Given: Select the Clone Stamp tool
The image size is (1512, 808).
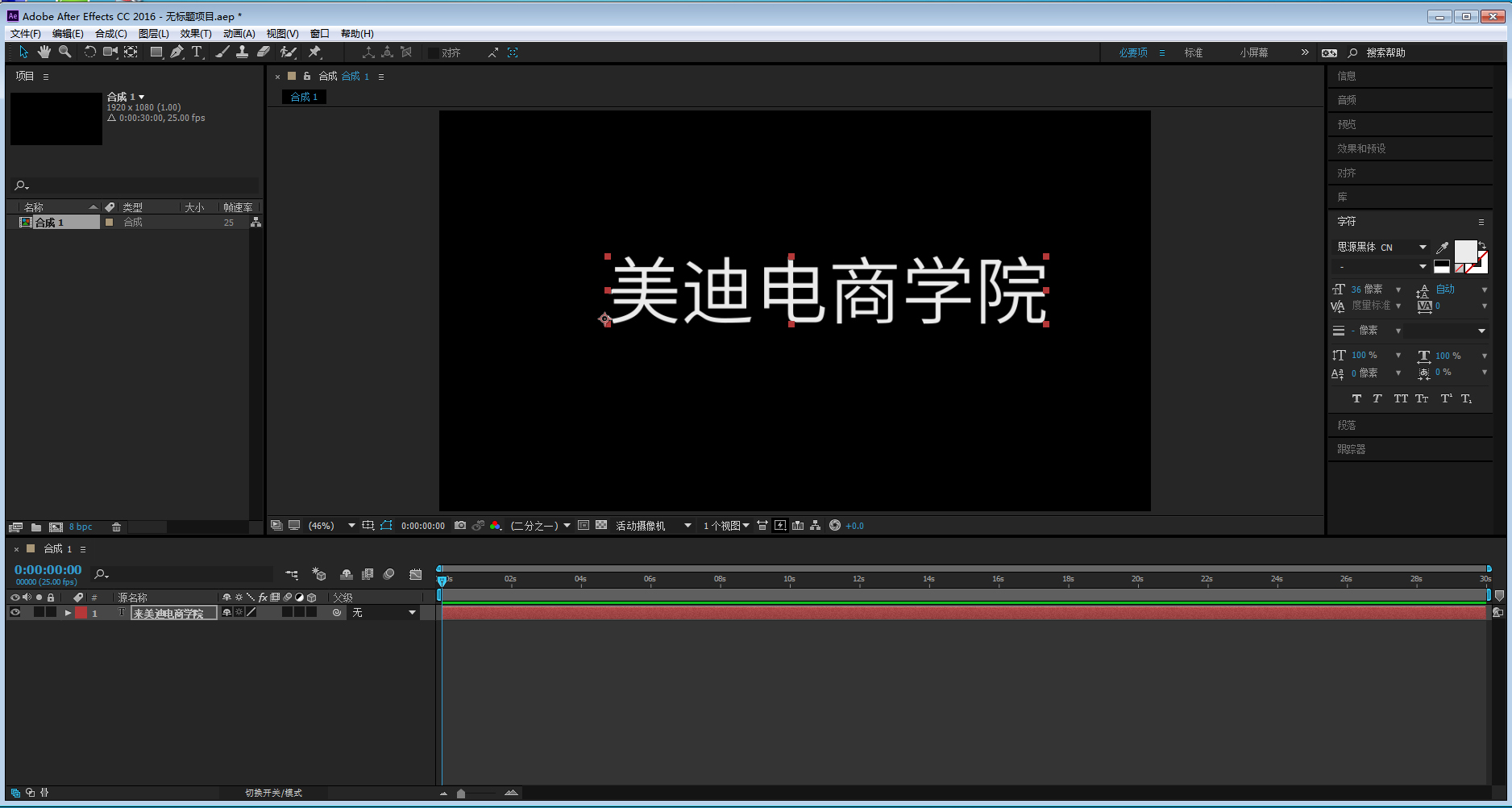Looking at the screenshot, I should click(x=243, y=52).
